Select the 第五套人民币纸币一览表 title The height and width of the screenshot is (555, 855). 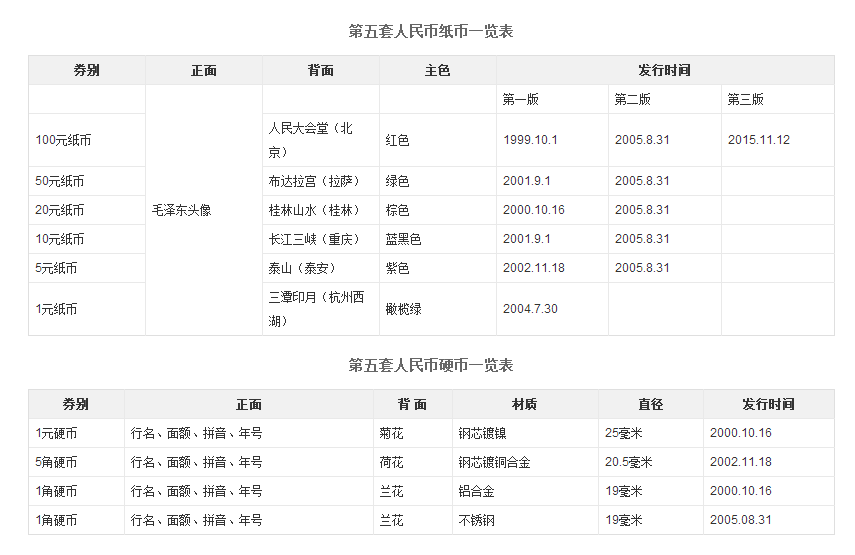(431, 32)
